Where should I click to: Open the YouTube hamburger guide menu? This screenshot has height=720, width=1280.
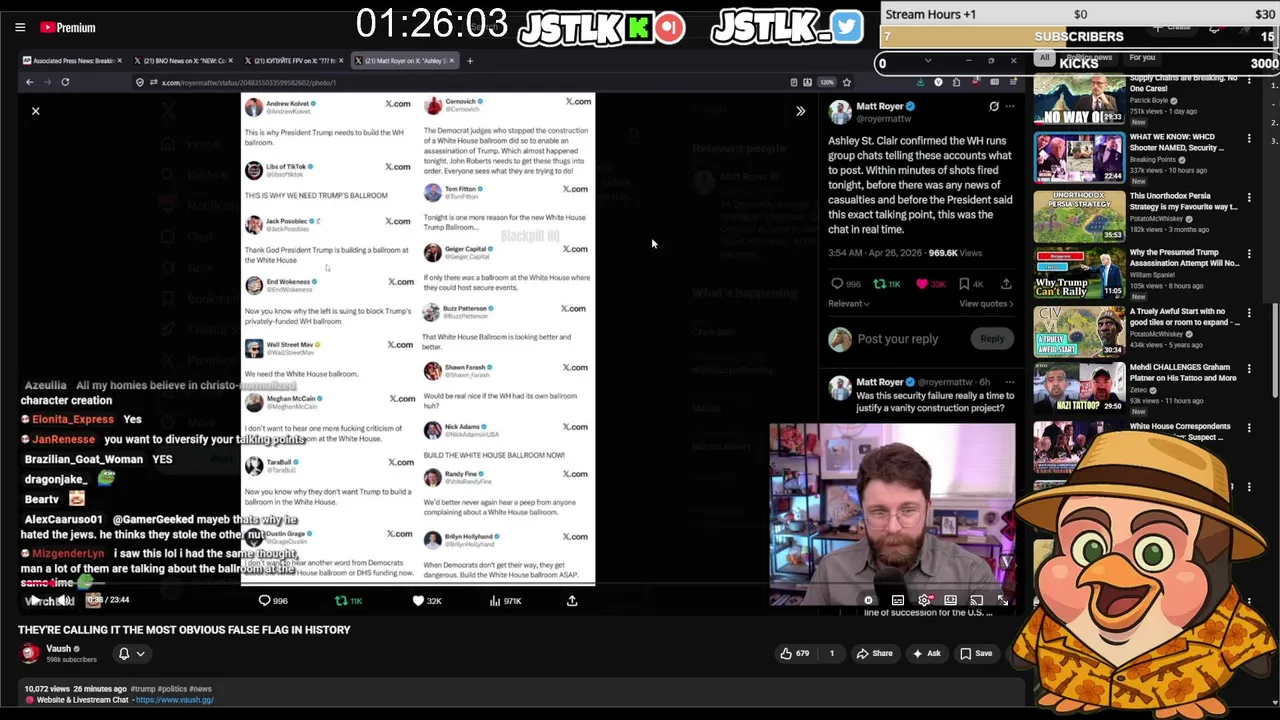pos(20,28)
